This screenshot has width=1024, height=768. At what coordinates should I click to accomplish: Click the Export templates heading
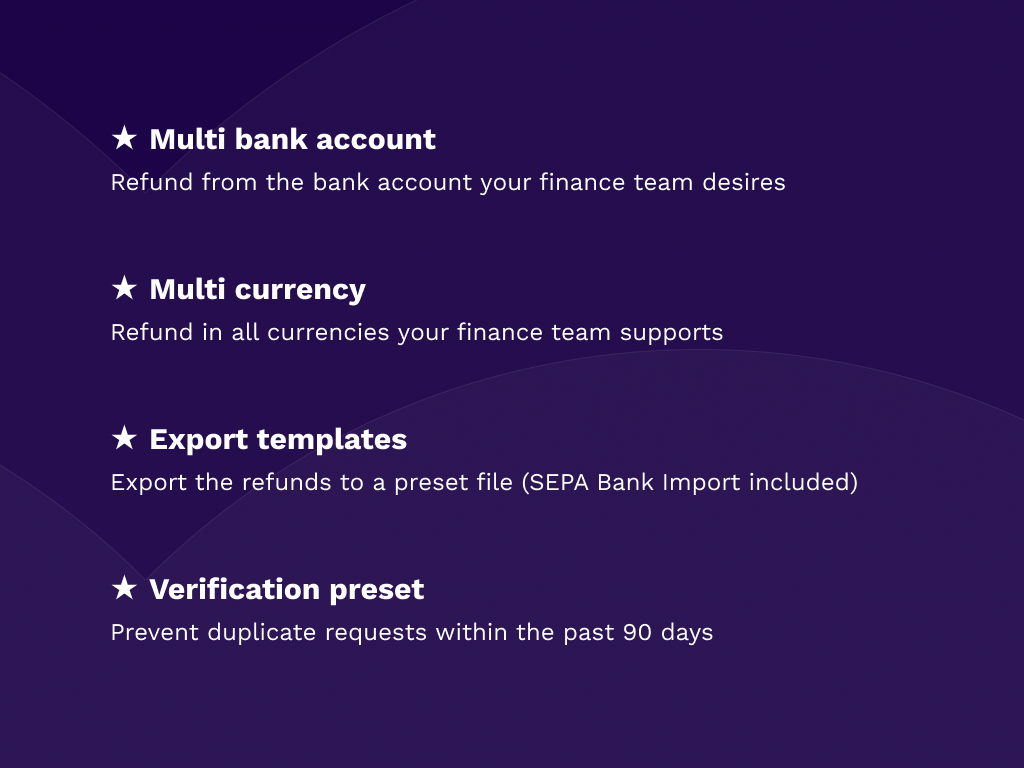click(x=278, y=439)
